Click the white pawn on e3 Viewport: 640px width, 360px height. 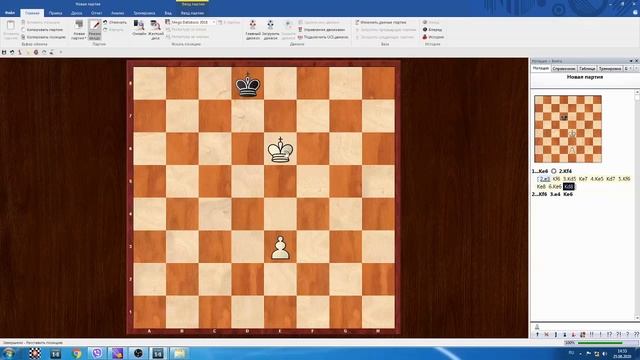(280, 247)
